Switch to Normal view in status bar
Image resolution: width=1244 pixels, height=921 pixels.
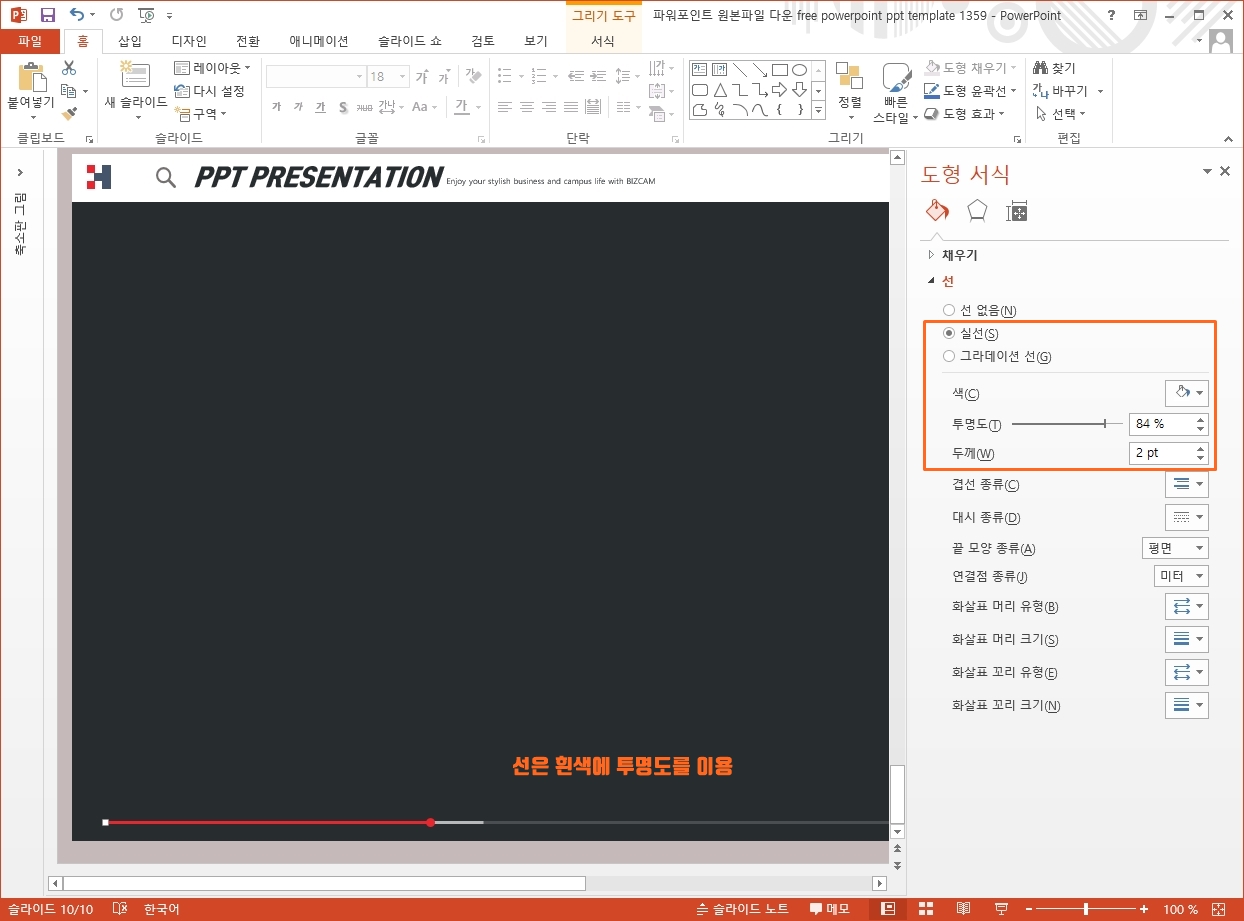point(887,909)
